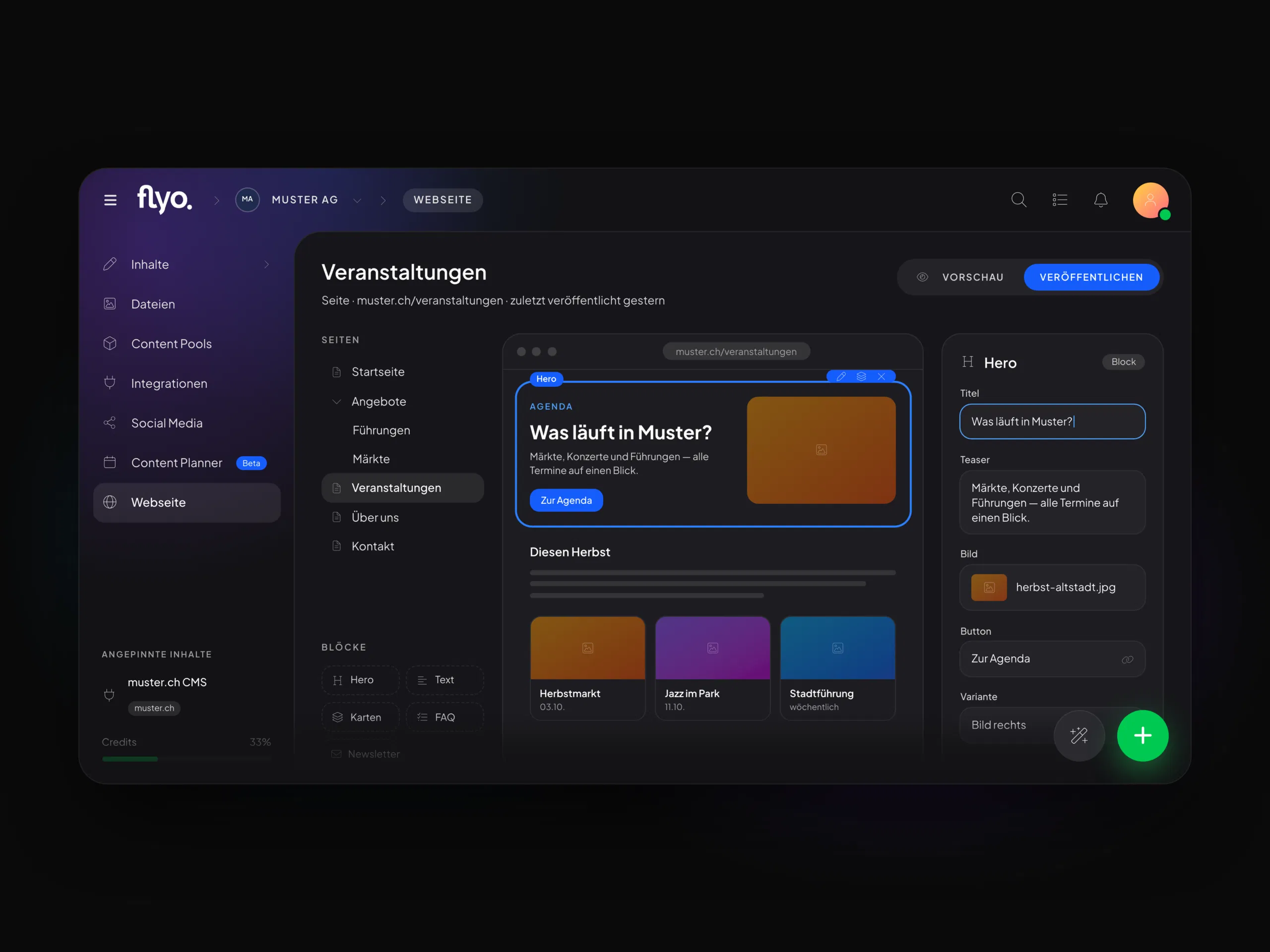This screenshot has height=952, width=1270.
Task: Click the hero image placeholder in preview
Action: coord(821,450)
